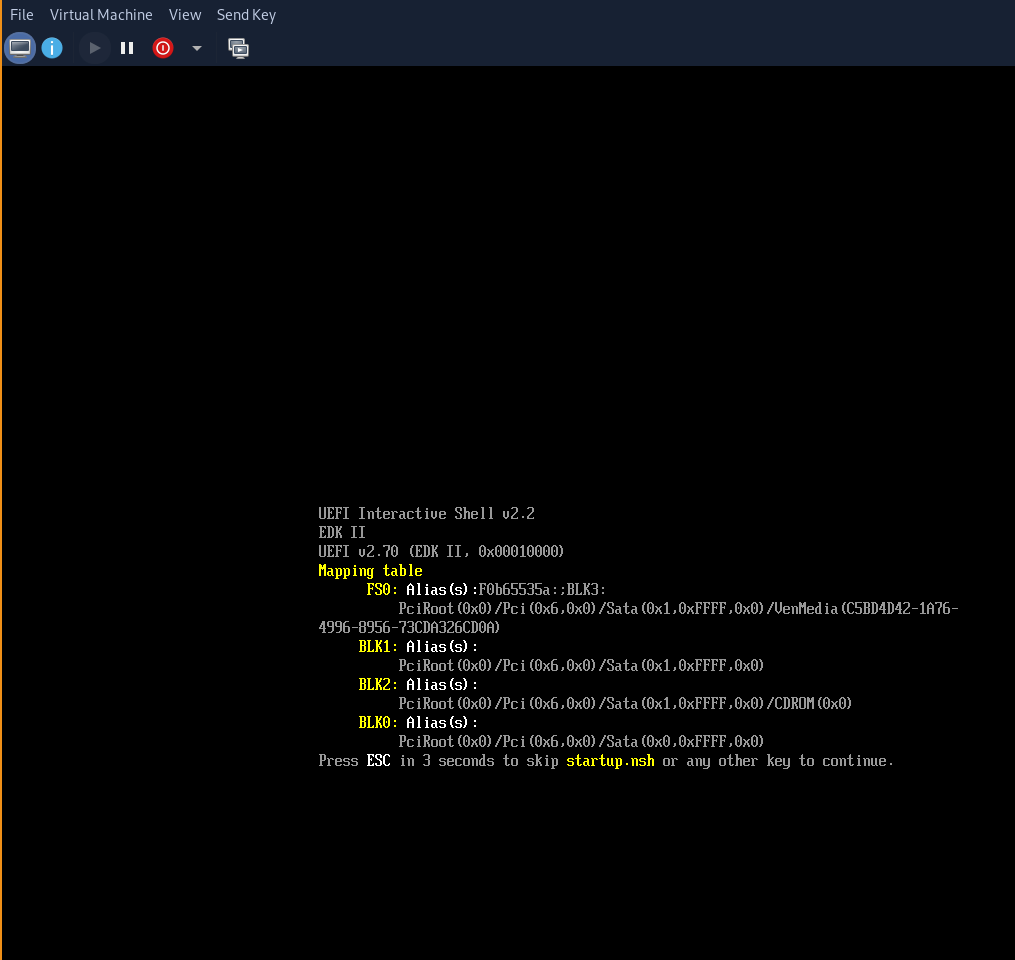Viewport: 1015px width, 960px height.
Task: Open the manage VM snapshots icon
Action: coord(238,48)
